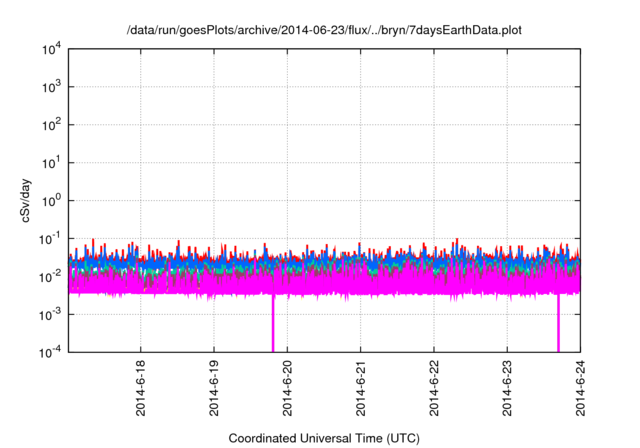Click the 2014-6-23 date tick label
This screenshot has height=448, width=640.
coord(507,388)
